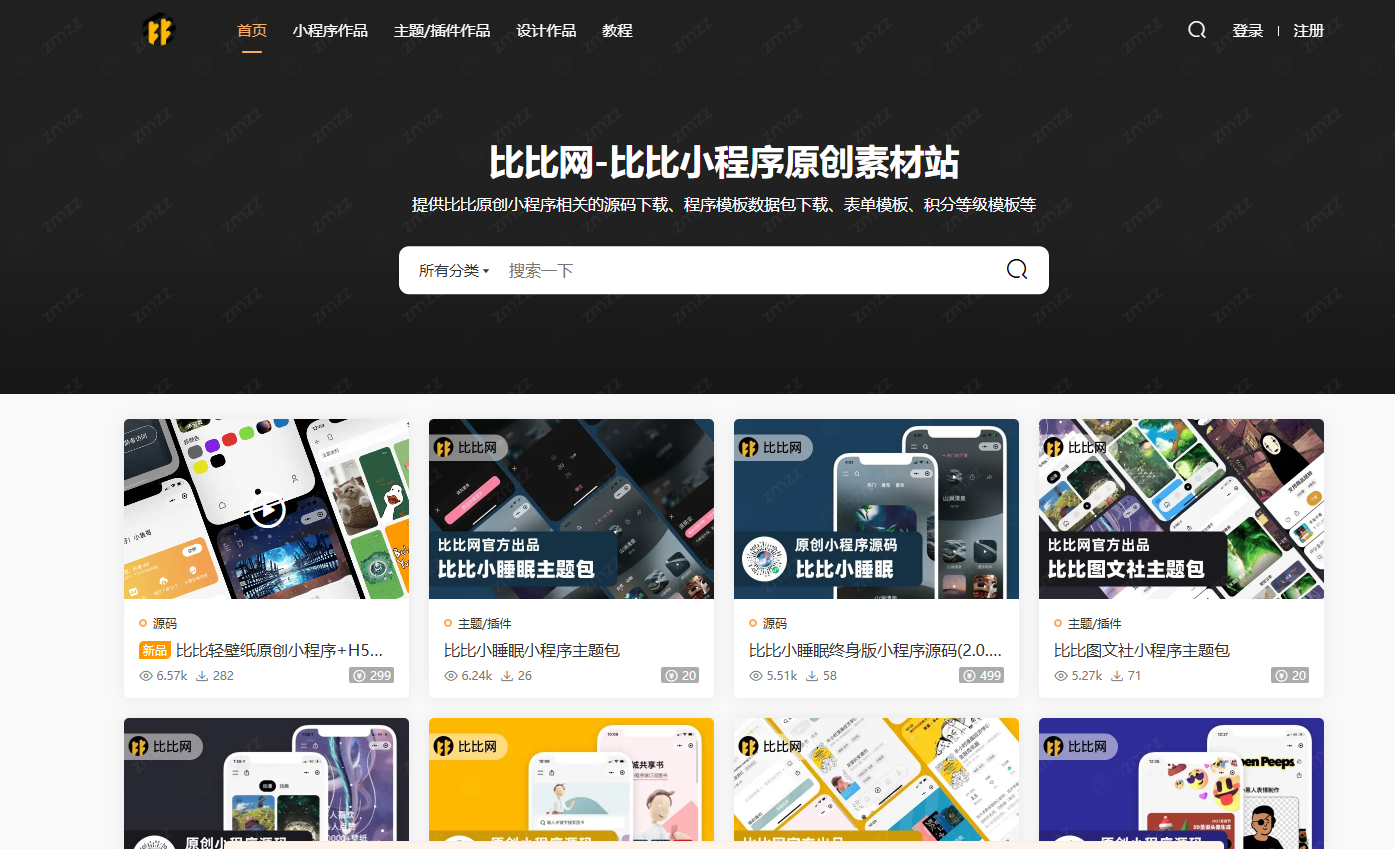The height and width of the screenshot is (849, 1395).
Task: Click view count eye icon under 比比小睡眠小程序主题包
Action: click(451, 676)
